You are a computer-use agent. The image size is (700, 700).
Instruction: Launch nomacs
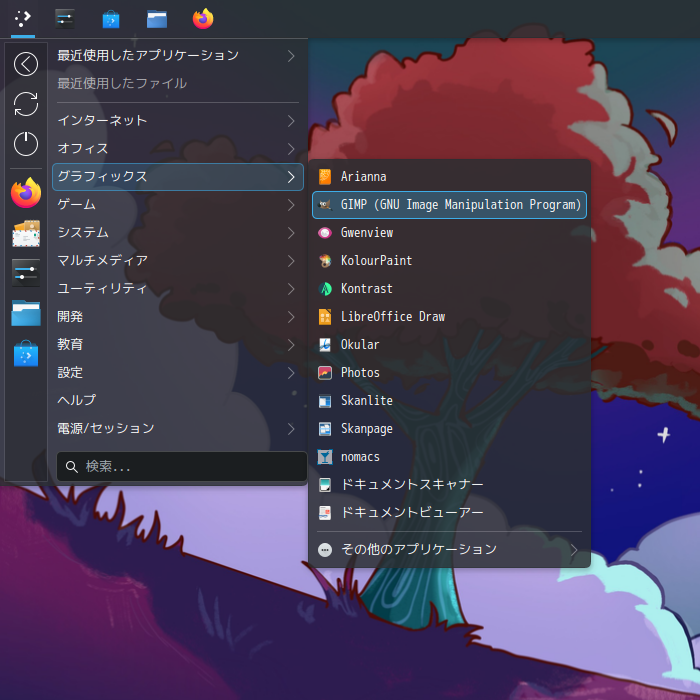[x=449, y=457]
